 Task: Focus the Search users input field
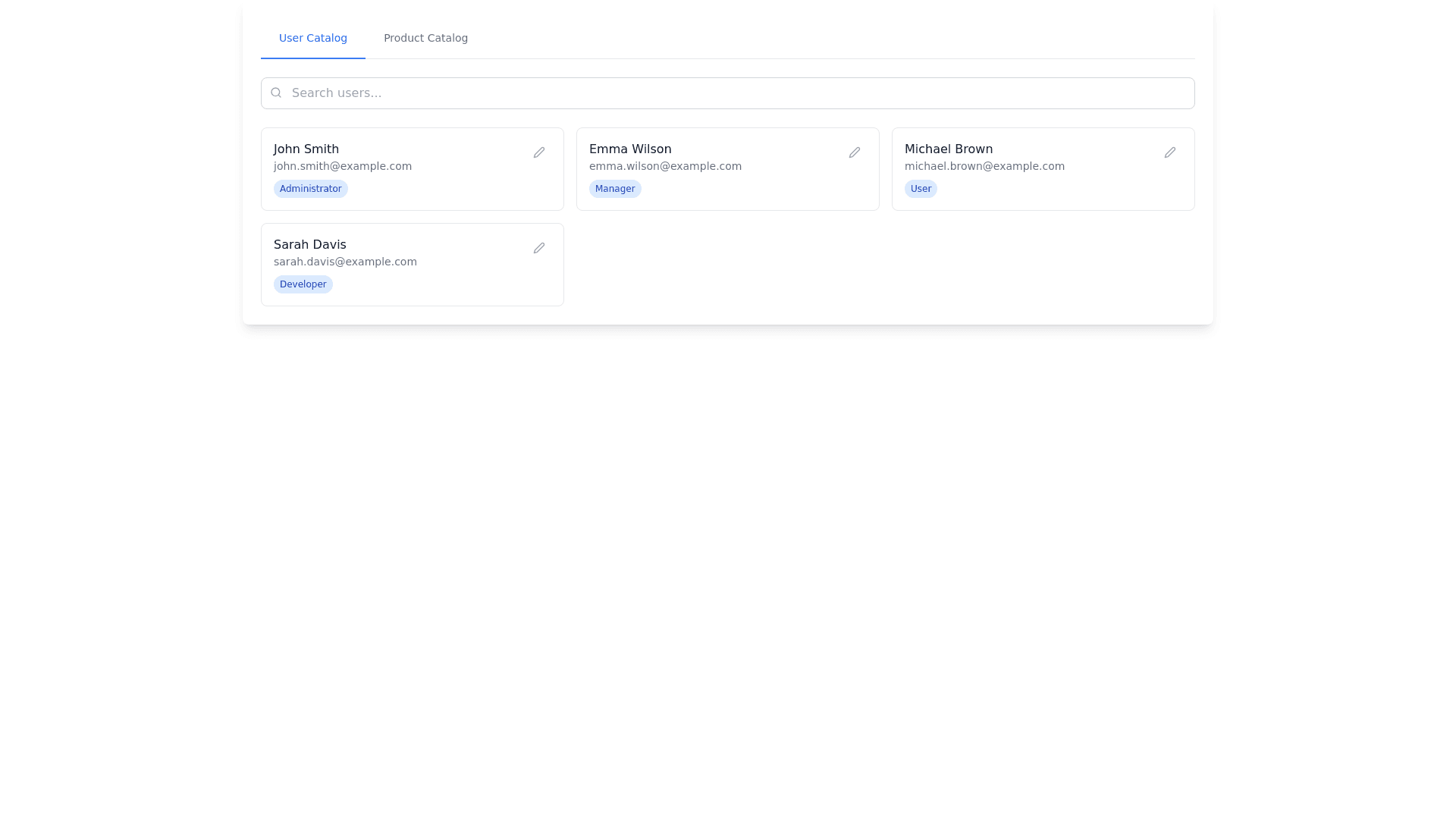(728, 93)
